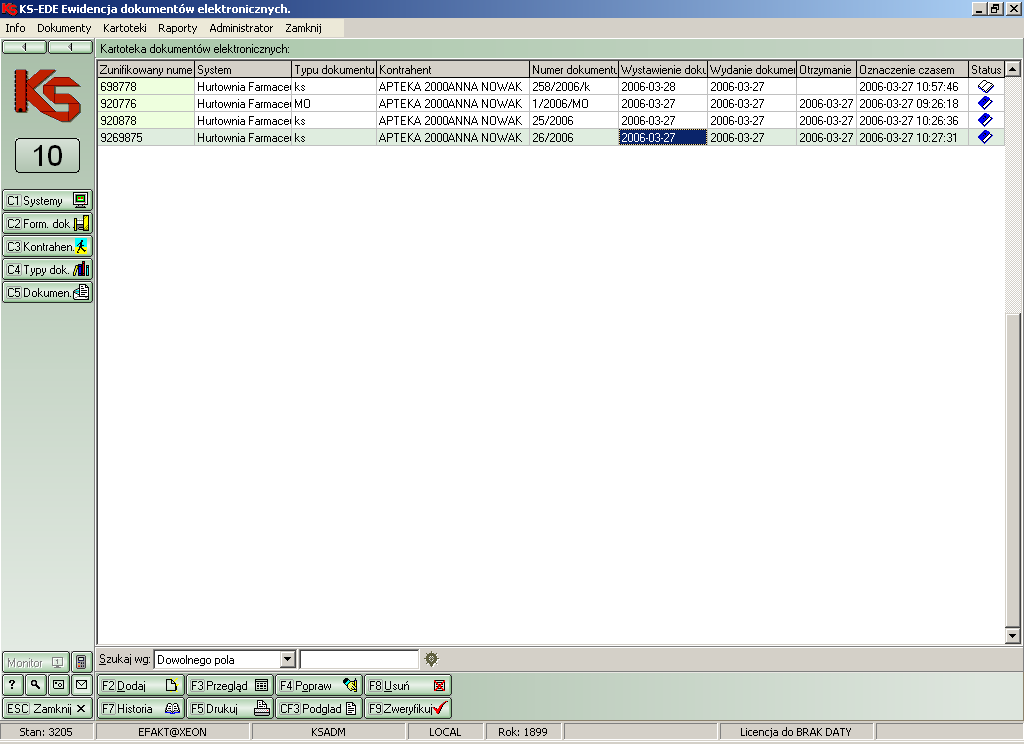
Task: Click F3 Przegląd to browse the document
Action: pos(230,685)
